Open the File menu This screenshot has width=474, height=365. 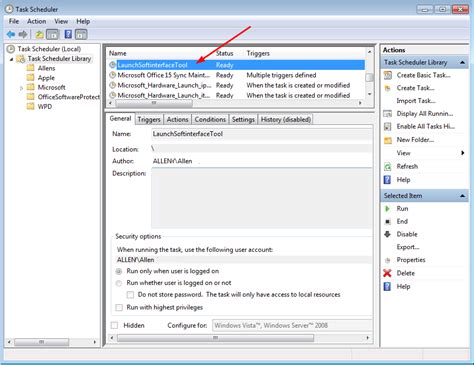pyautogui.click(x=14, y=21)
